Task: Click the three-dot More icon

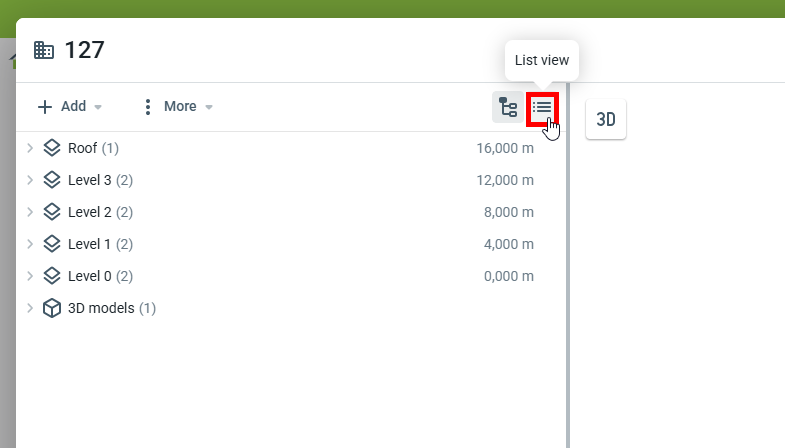Action: point(148,107)
